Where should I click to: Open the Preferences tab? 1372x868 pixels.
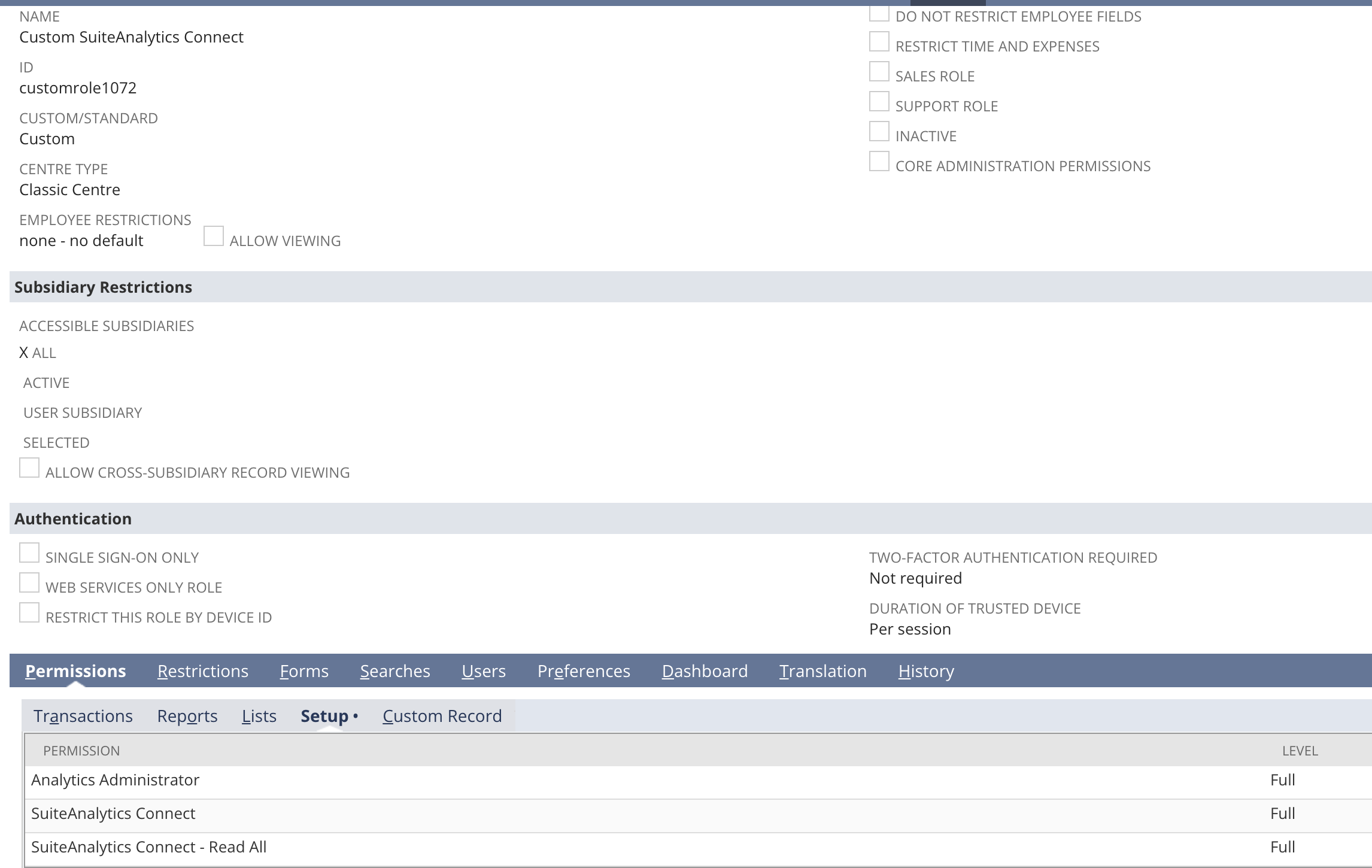click(x=584, y=671)
